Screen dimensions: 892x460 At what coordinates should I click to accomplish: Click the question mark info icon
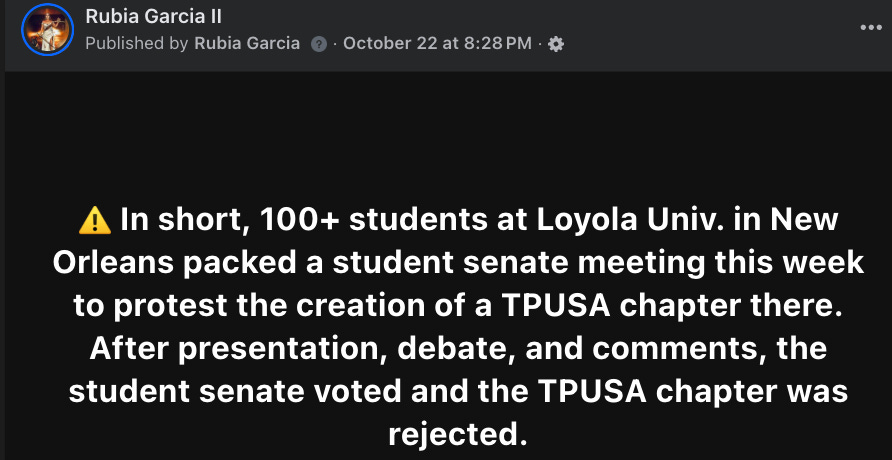[x=319, y=44]
